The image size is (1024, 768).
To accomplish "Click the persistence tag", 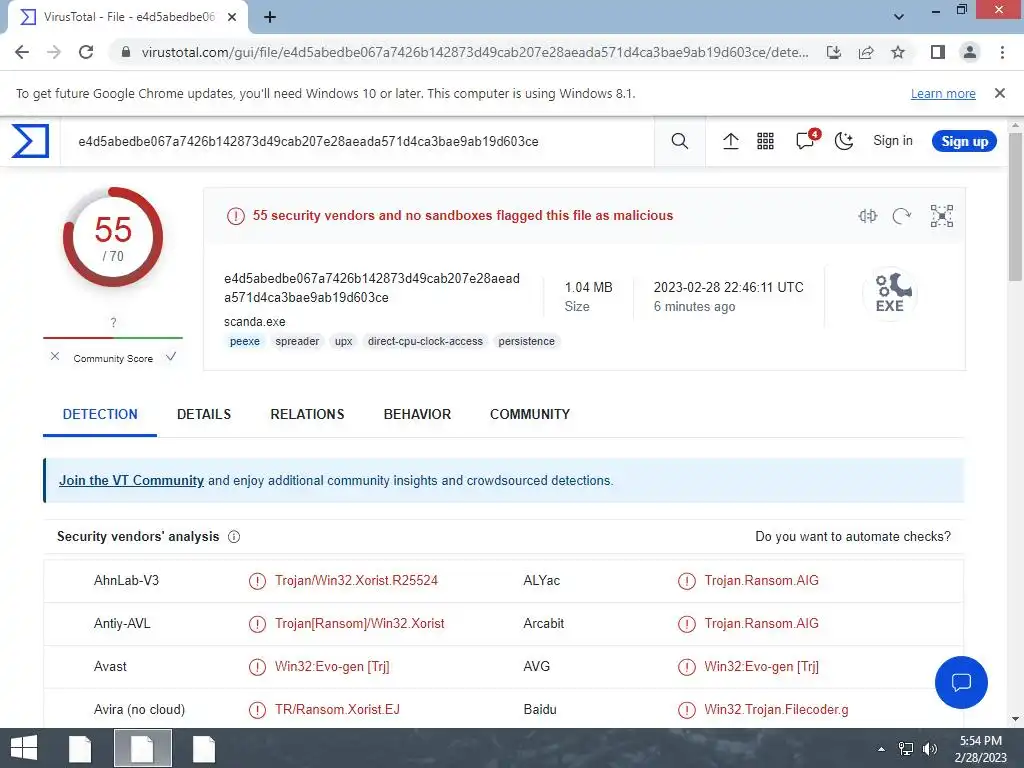I will click(x=526, y=342).
